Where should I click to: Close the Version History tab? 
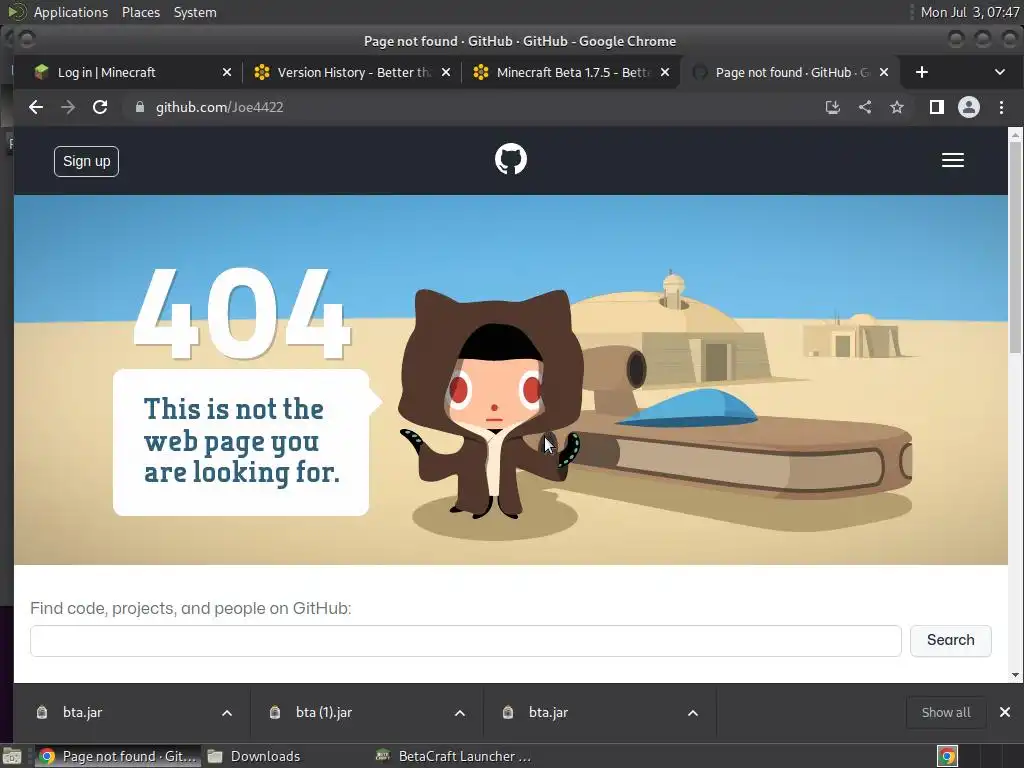coord(446,72)
